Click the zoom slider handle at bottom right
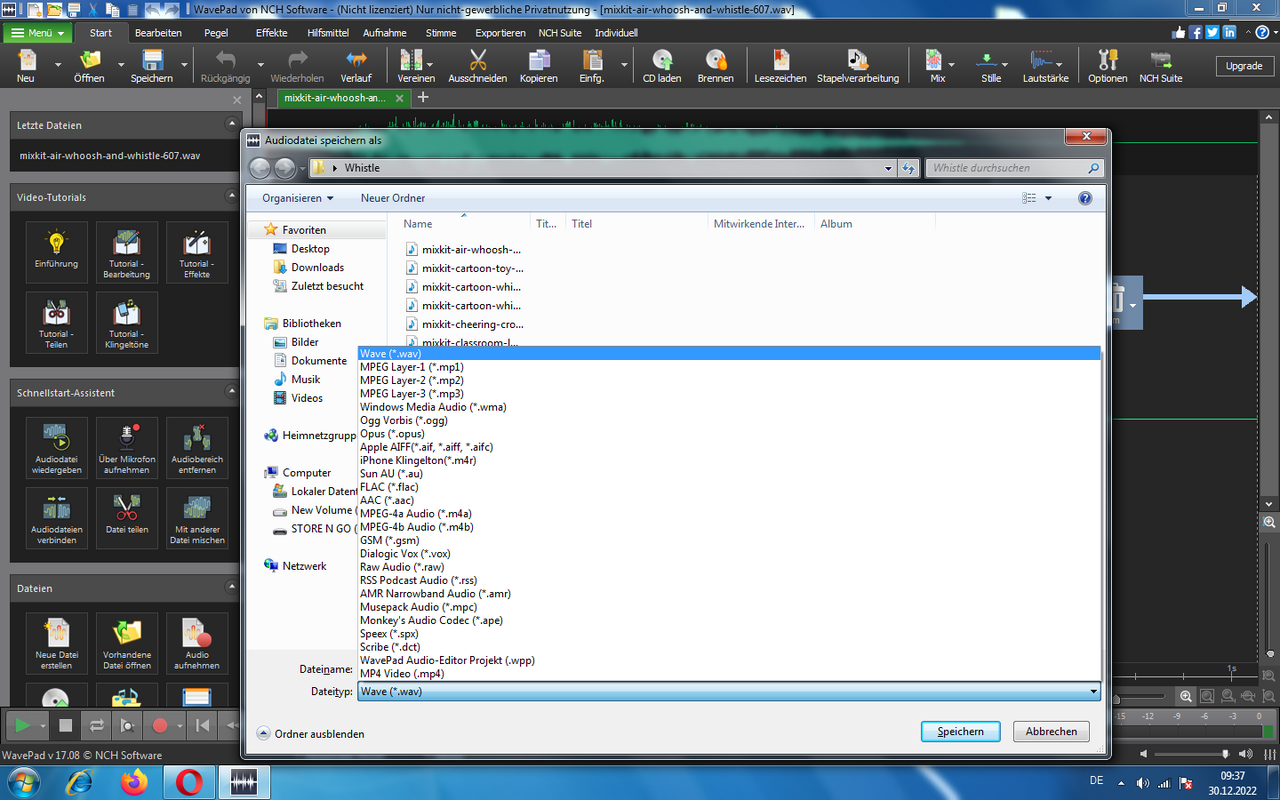 [1226, 755]
